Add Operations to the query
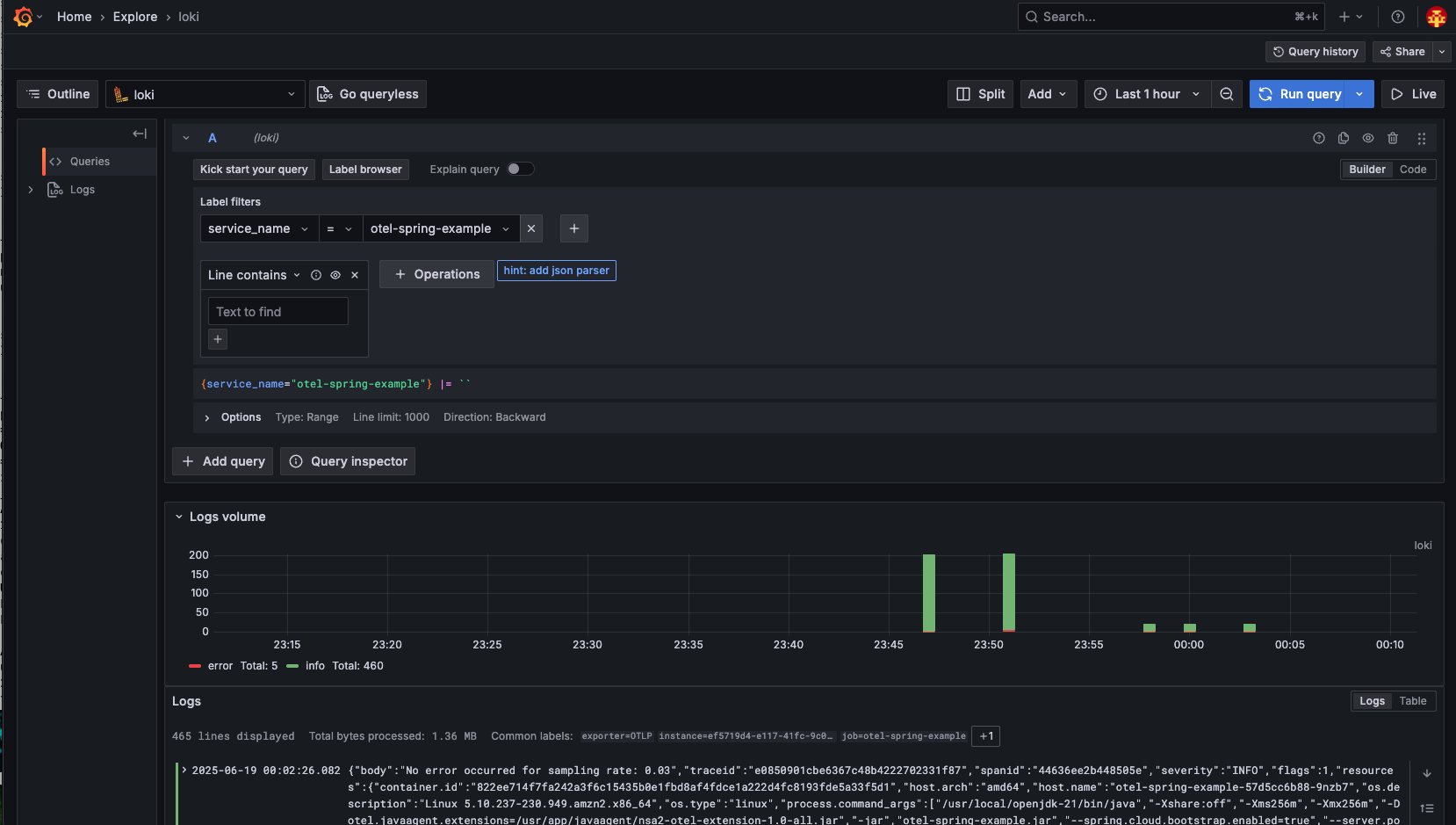Screen dimensions: 1456x825 (436, 274)
